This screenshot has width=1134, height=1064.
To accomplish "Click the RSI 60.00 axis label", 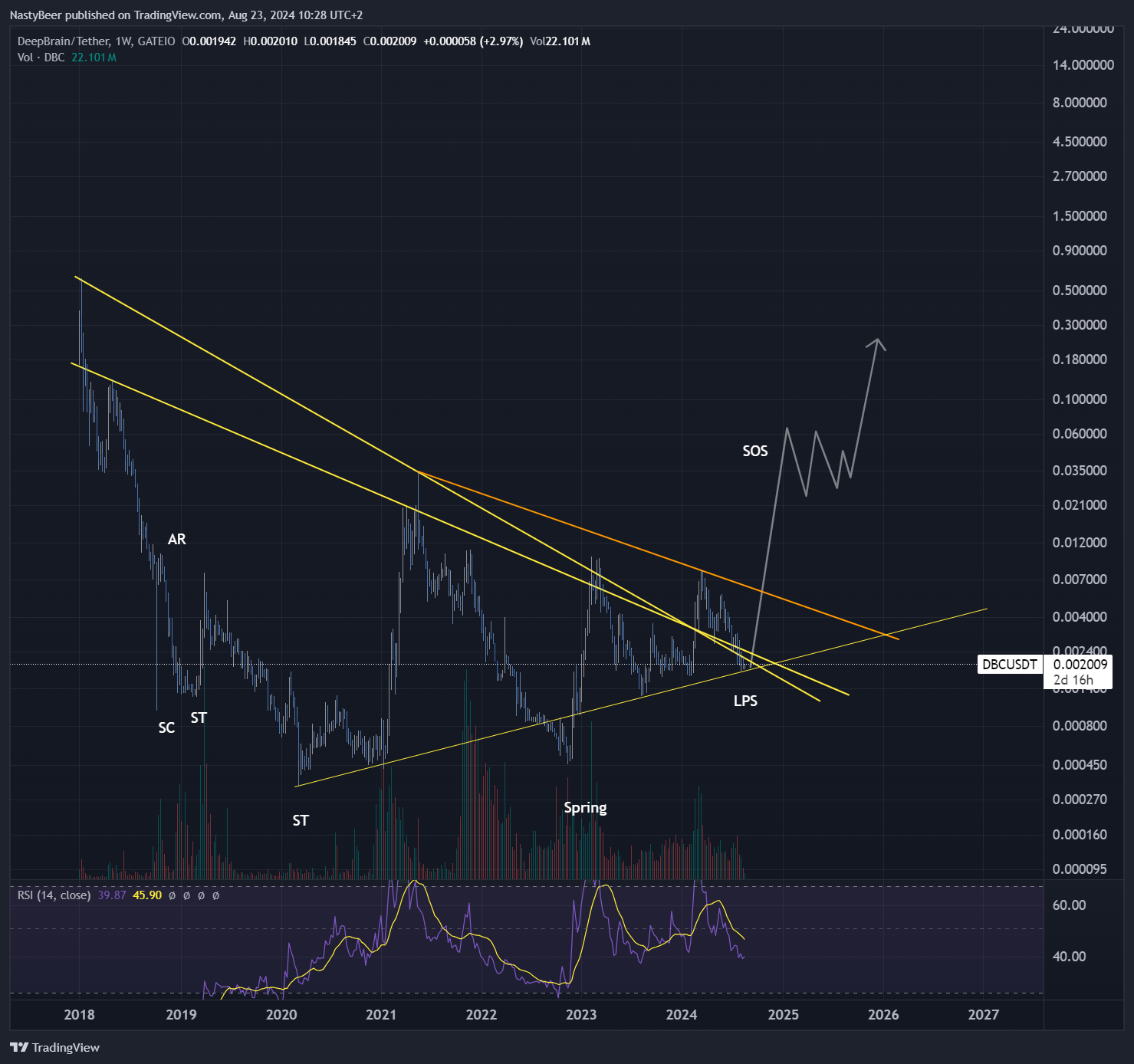I will click(1070, 905).
